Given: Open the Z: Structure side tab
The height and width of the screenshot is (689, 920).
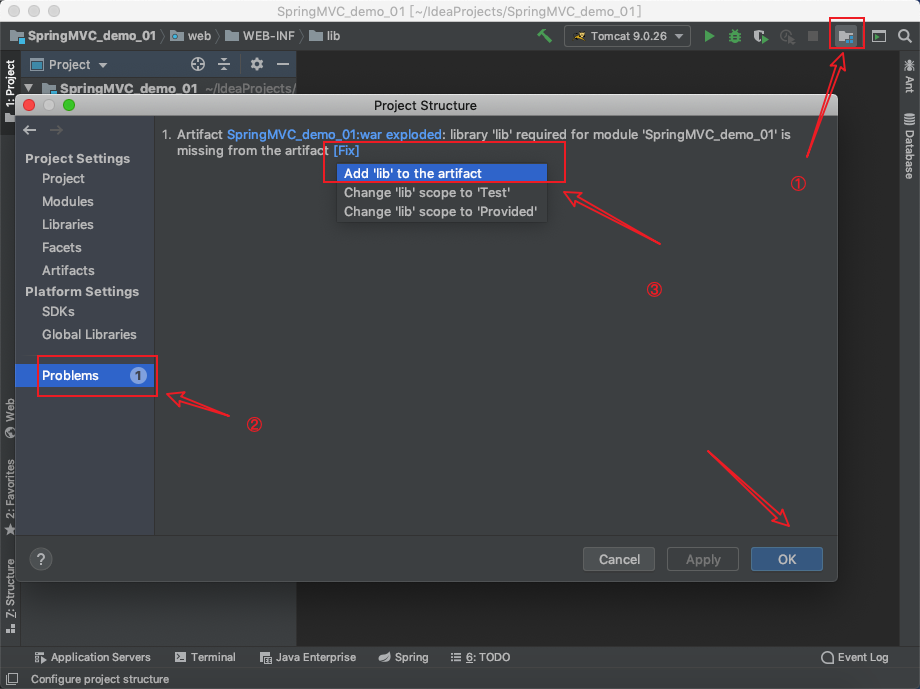Looking at the screenshot, I should point(10,596).
